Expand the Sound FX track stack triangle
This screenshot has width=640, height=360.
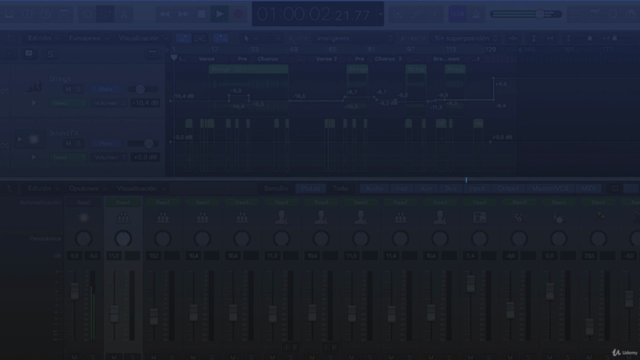19,139
